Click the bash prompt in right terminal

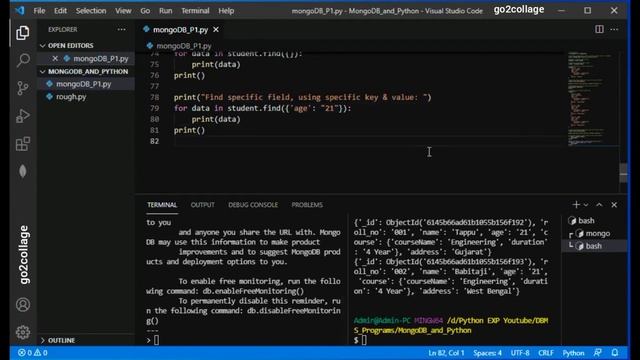tap(364, 340)
